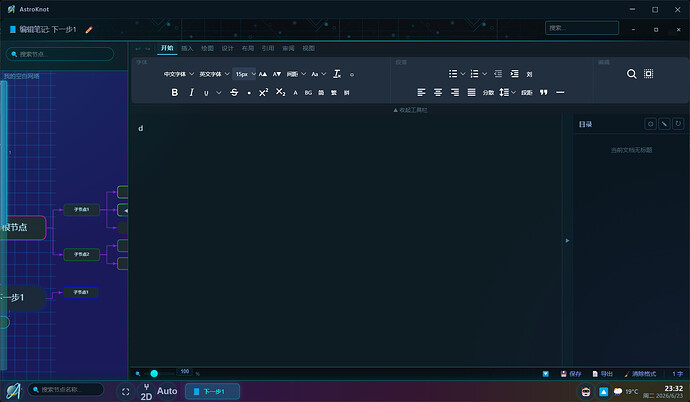Image resolution: width=690 pixels, height=402 pixels.
Task: Toggle italic formatting
Action: click(191, 92)
